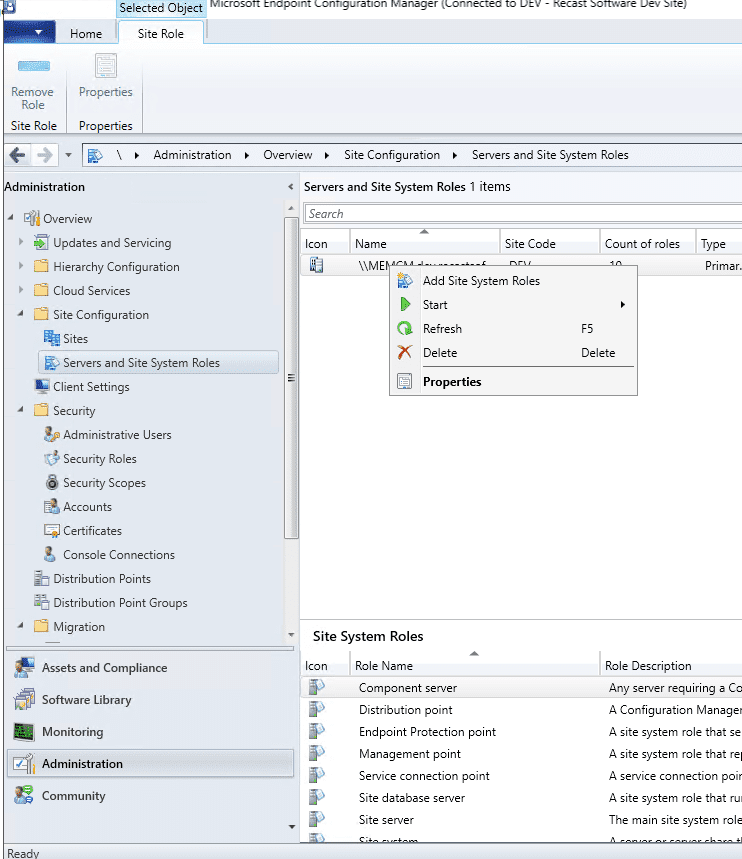Choose Delete in the context menu
742x859 pixels.
440,353
